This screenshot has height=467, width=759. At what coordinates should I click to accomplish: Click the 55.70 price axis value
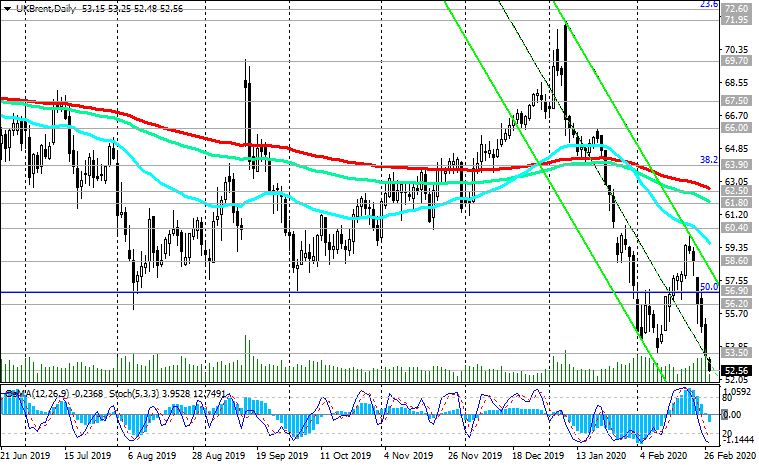[x=737, y=314]
